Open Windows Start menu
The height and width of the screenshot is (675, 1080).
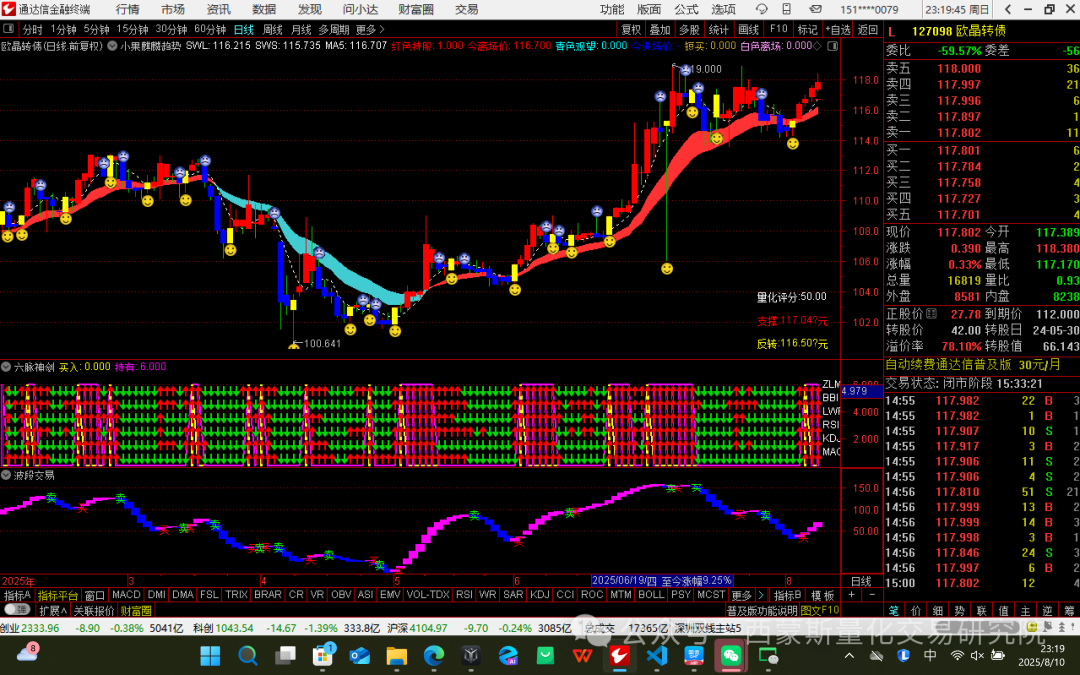coord(210,655)
